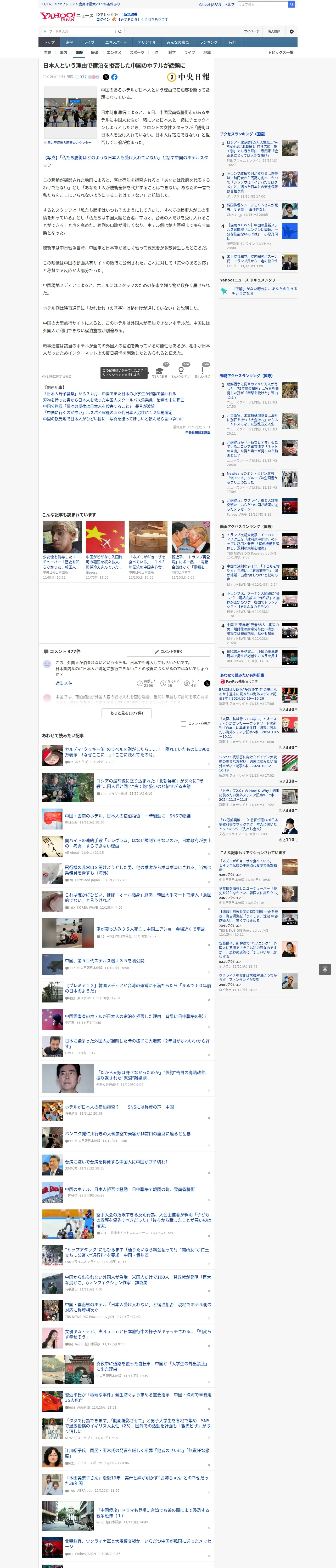Open トピックス一覧 link
Screen dimensions: 336x1568
click(x=281, y=52)
